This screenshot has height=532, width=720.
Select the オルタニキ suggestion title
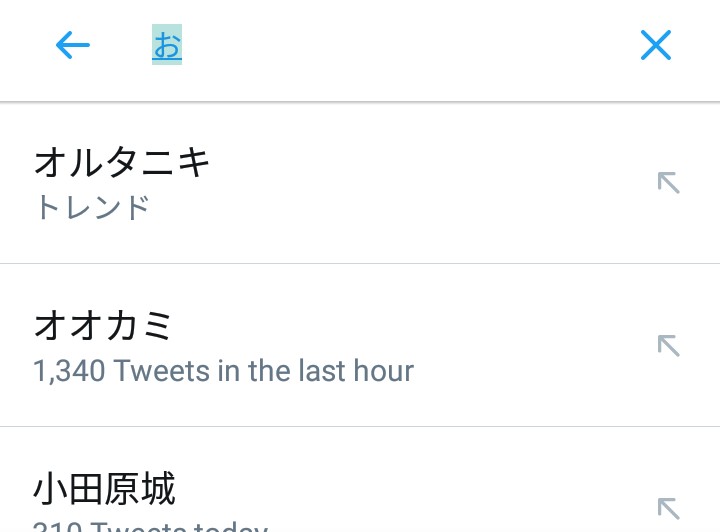[x=122, y=161]
